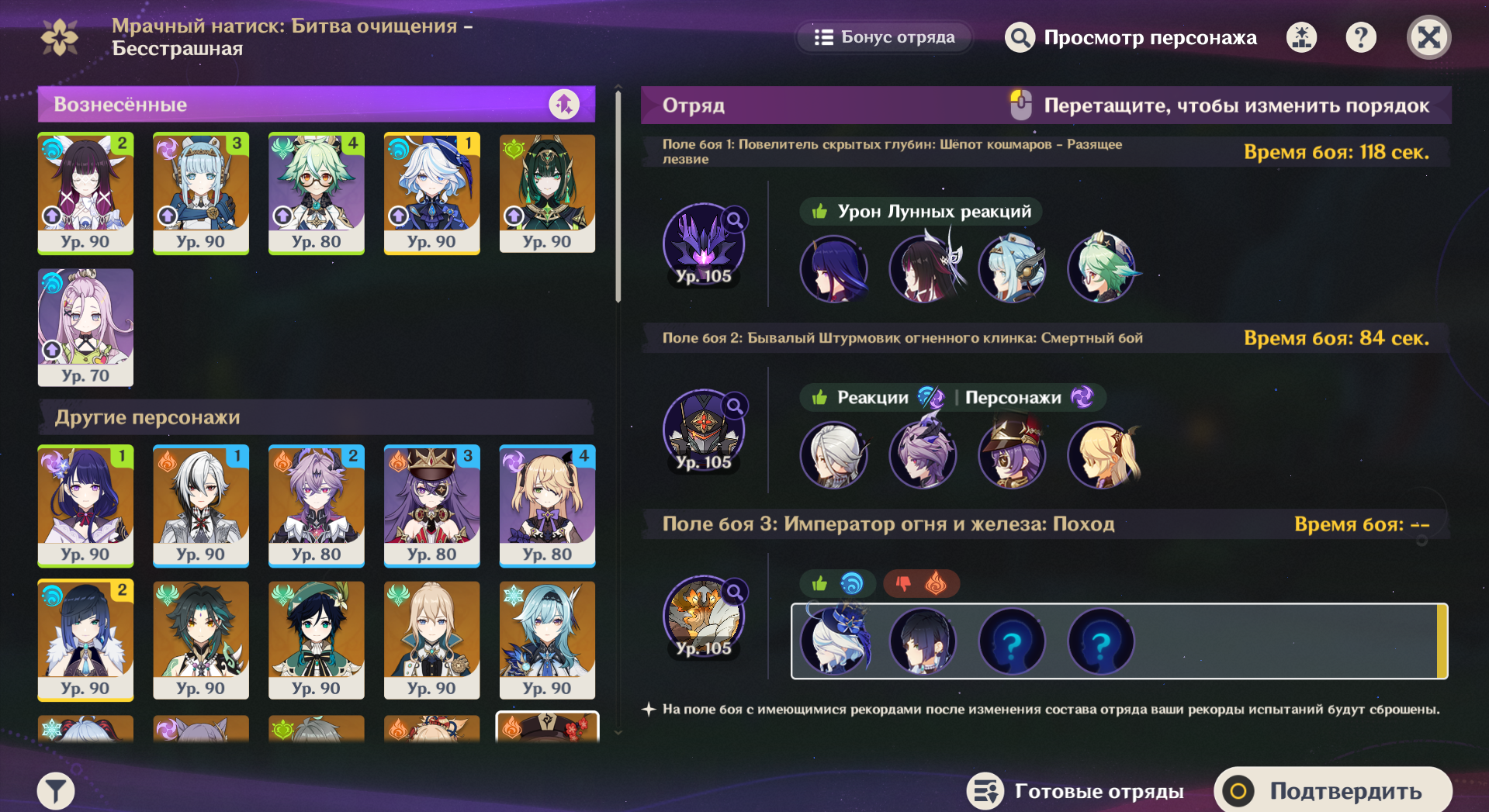Click the Подтвердить confirm button
The image size is (1489, 812).
pos(1333,790)
